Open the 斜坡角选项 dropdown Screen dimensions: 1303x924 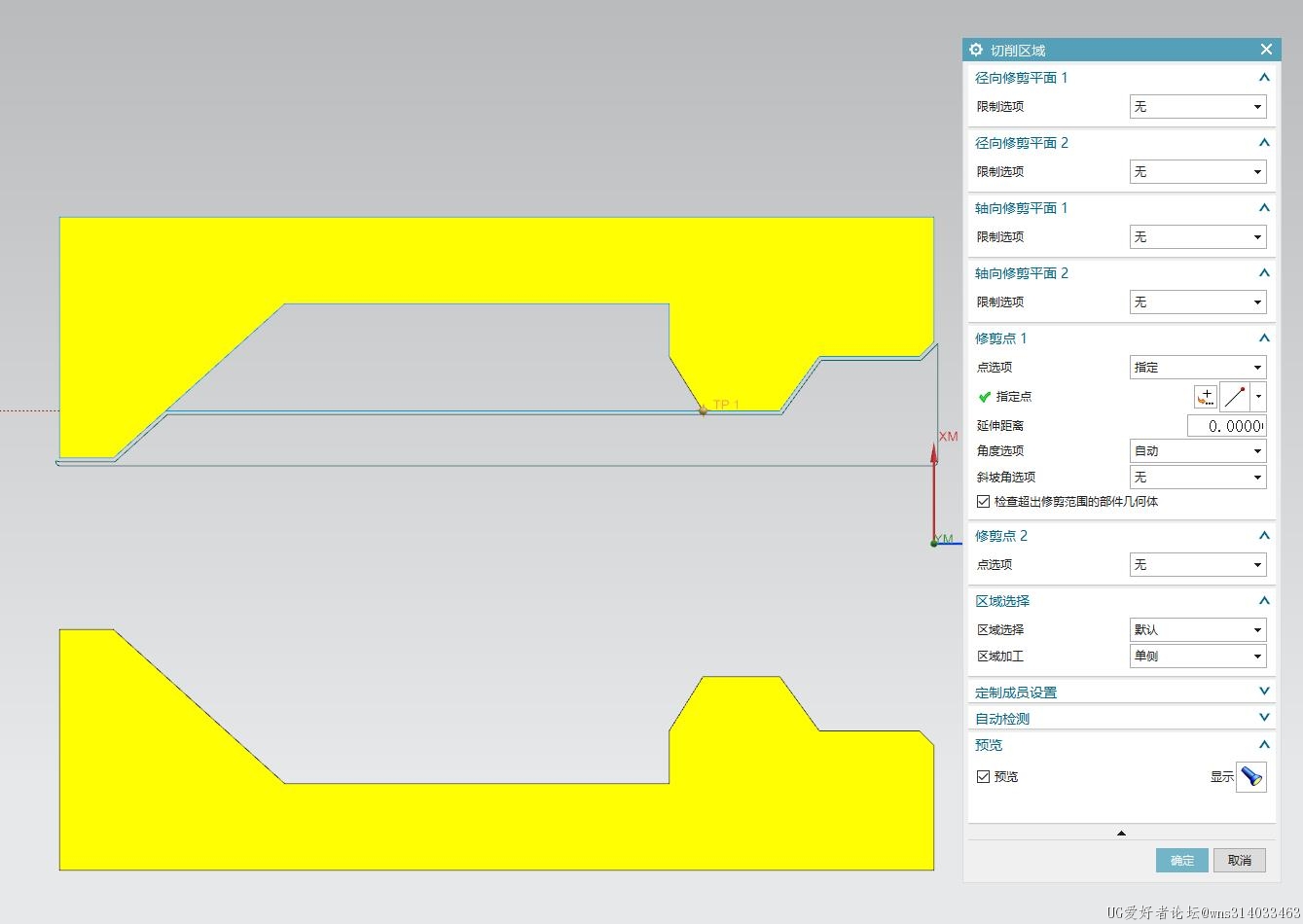coord(1198,478)
